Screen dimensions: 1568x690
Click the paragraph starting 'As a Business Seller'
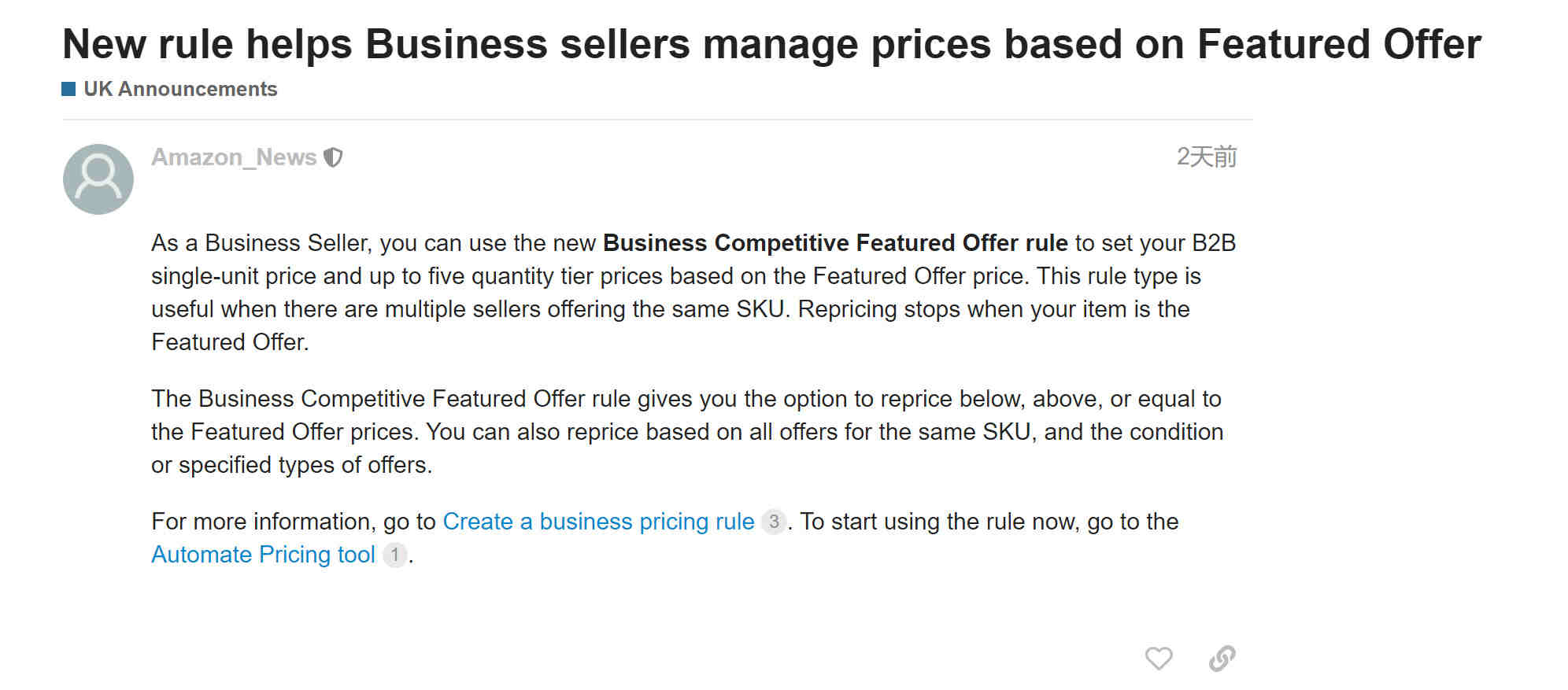(x=693, y=293)
